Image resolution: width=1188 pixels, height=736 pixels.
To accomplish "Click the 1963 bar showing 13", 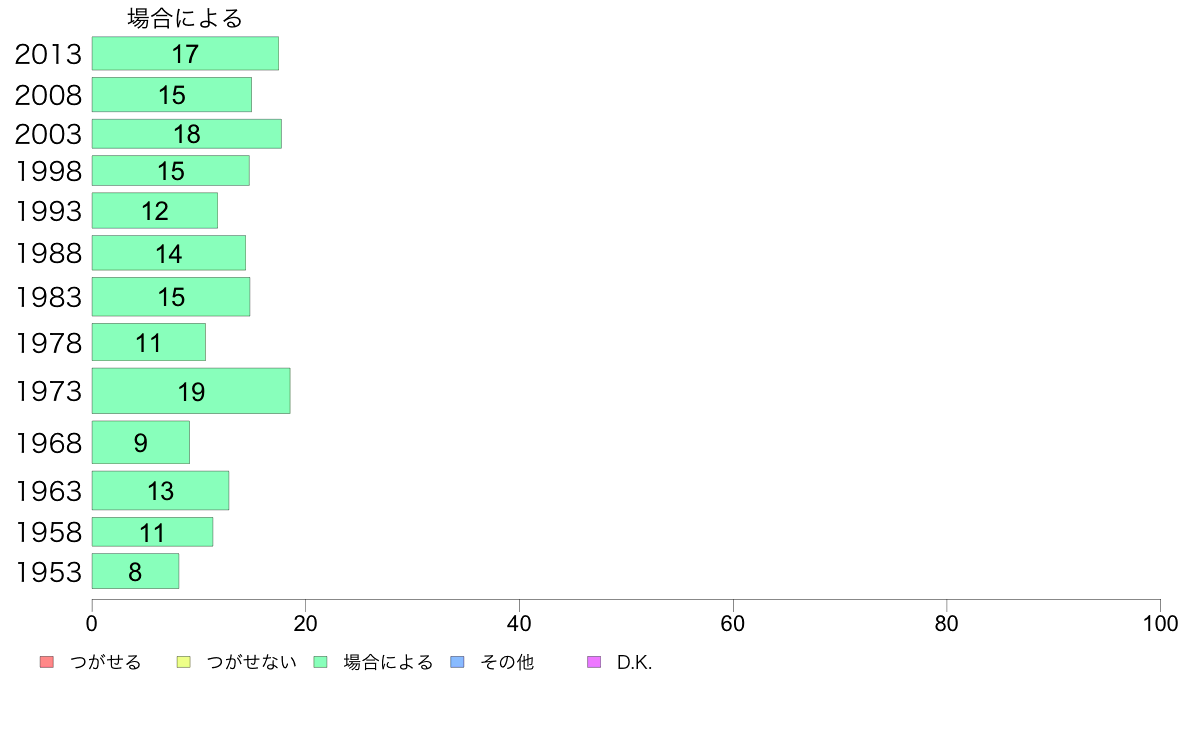I will pyautogui.click(x=161, y=490).
